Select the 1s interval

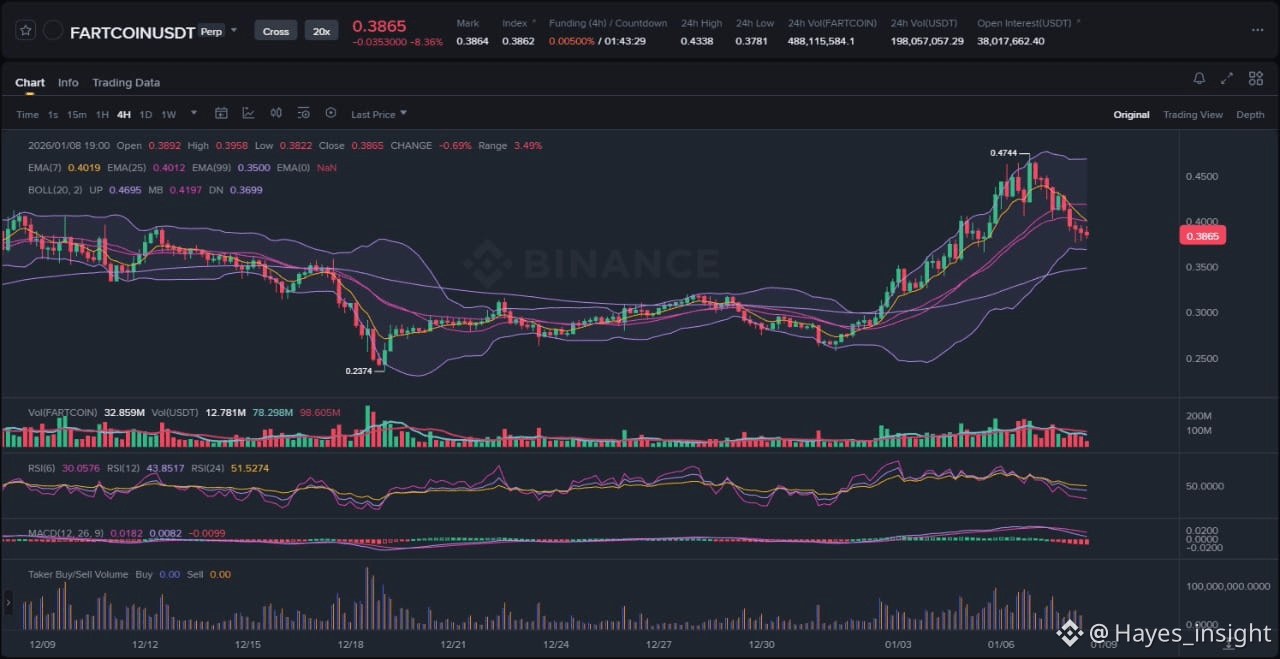(x=53, y=115)
